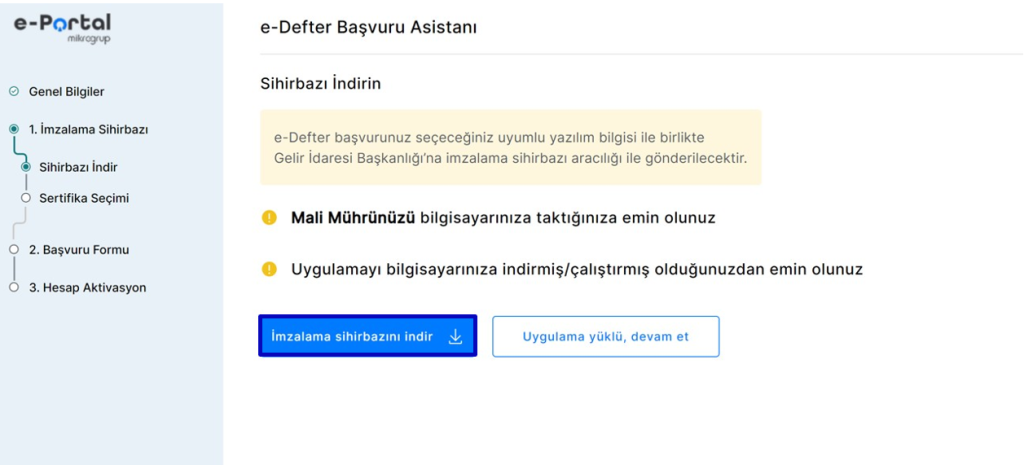Click the e-Portal mikrogrup logo
The image size is (1024, 465).
click(62, 28)
